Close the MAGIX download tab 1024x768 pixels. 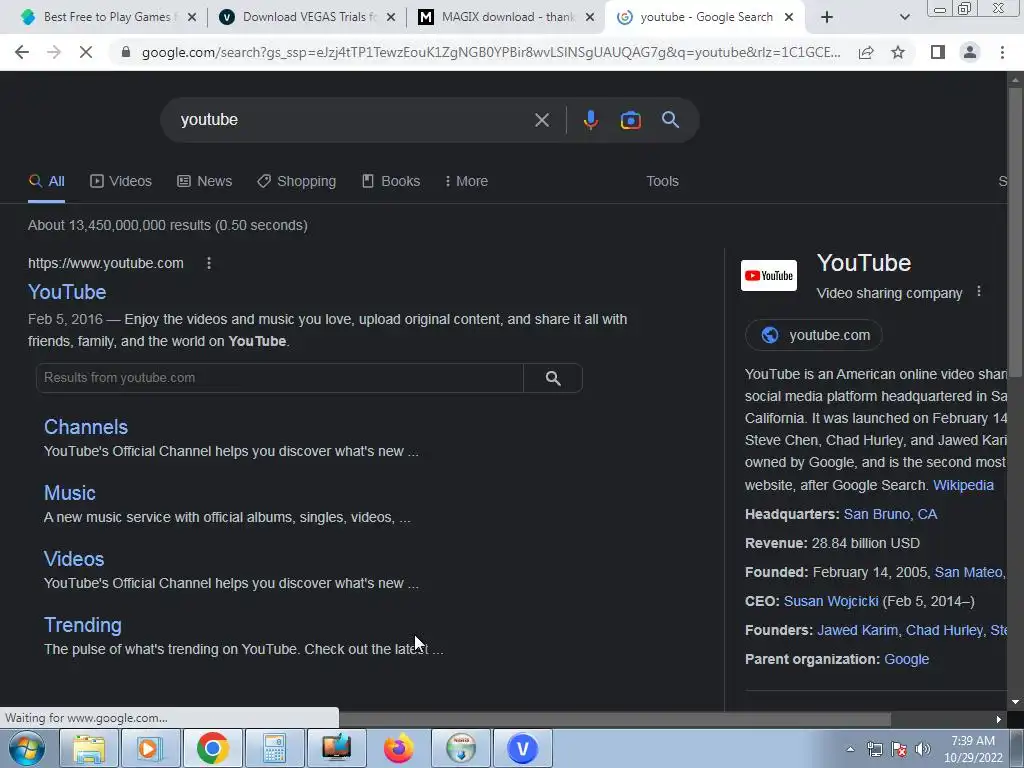590,17
